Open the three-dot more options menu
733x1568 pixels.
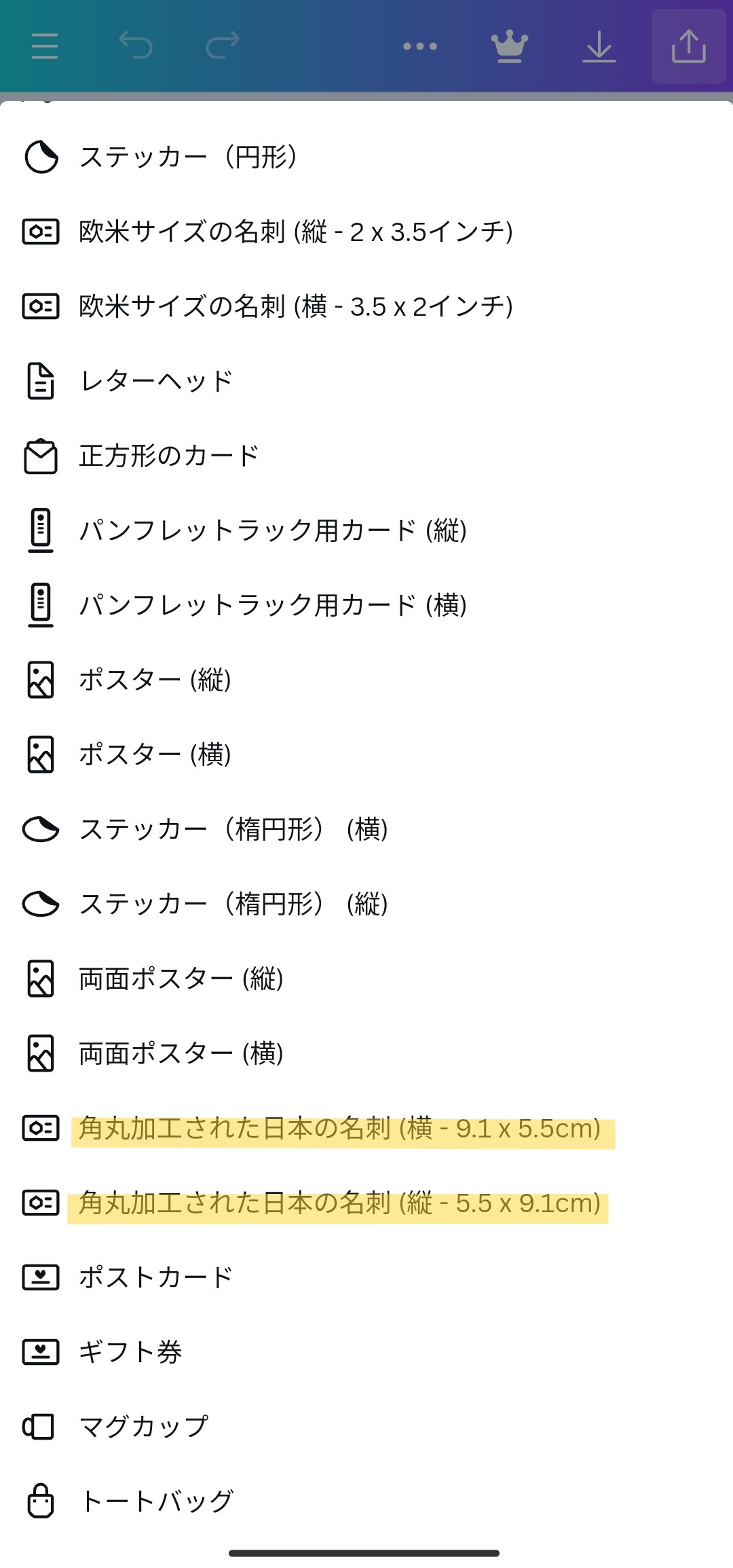tap(419, 46)
